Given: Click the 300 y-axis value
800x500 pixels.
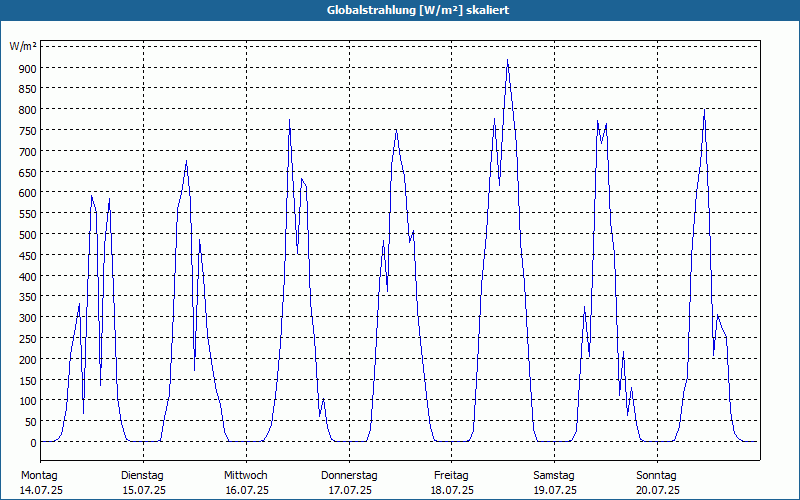Looking at the screenshot, I should [x=28, y=318].
